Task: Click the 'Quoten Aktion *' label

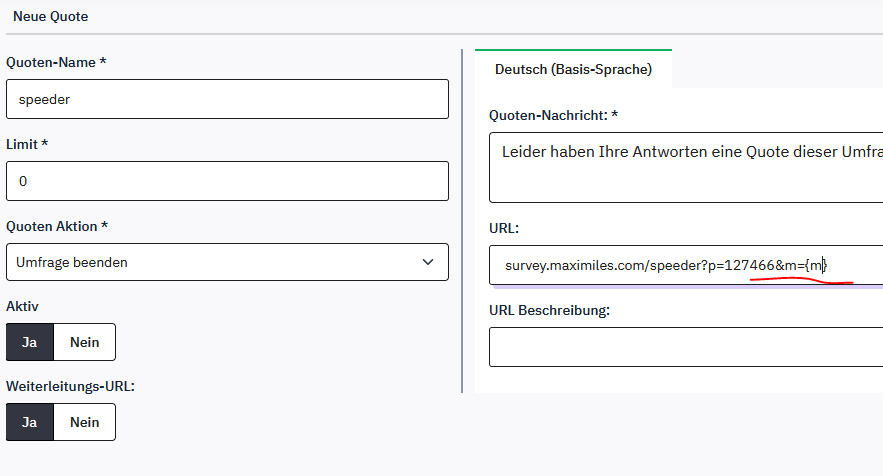Action: 57,226
